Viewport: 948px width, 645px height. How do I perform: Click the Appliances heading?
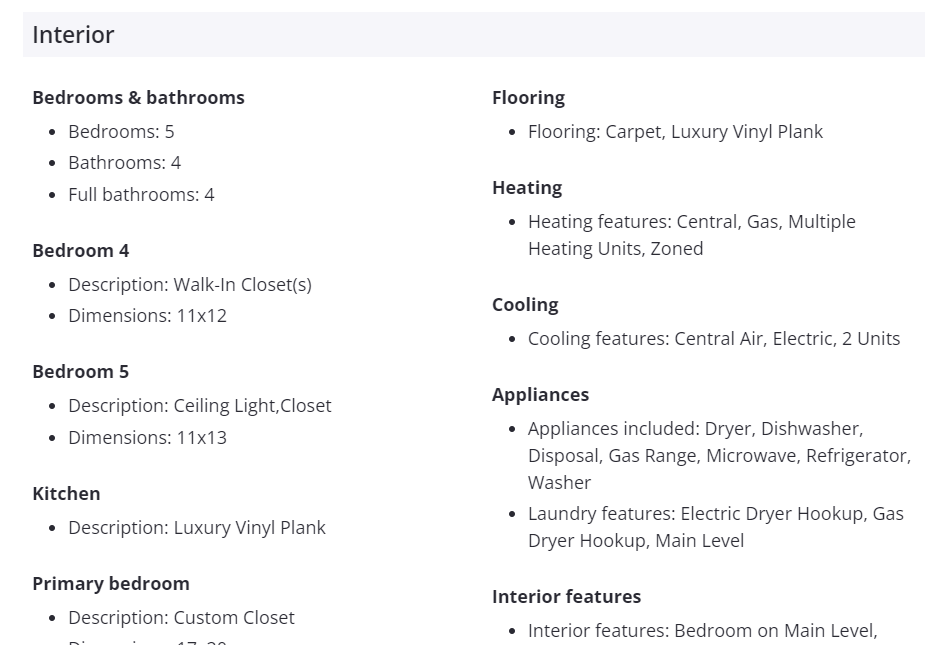pos(540,394)
